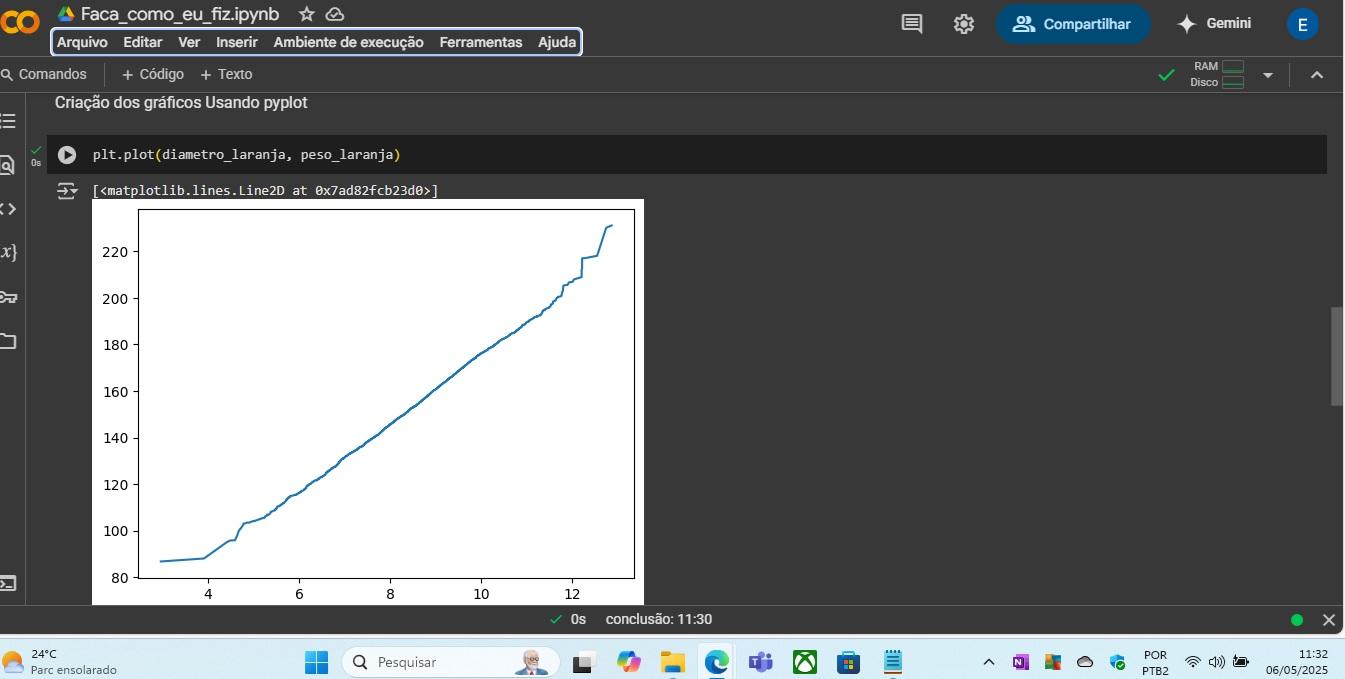Open the comments panel icon
This screenshot has width=1345, height=679.
coord(912,23)
